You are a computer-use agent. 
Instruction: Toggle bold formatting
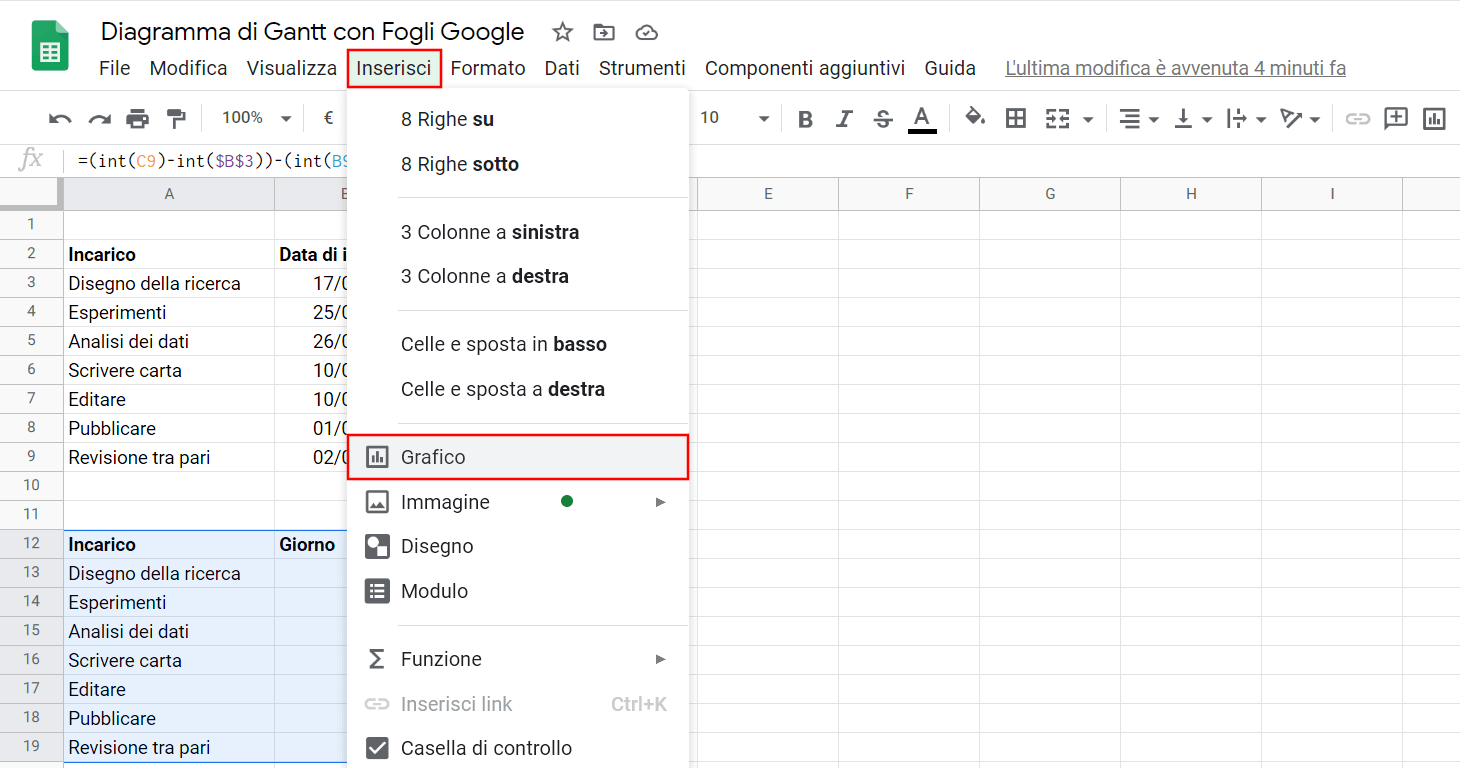[x=805, y=119]
